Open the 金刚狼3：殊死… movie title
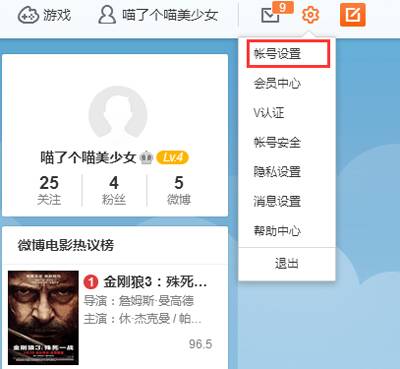Image resolution: width=400 pixels, height=369 pixels. (155, 282)
